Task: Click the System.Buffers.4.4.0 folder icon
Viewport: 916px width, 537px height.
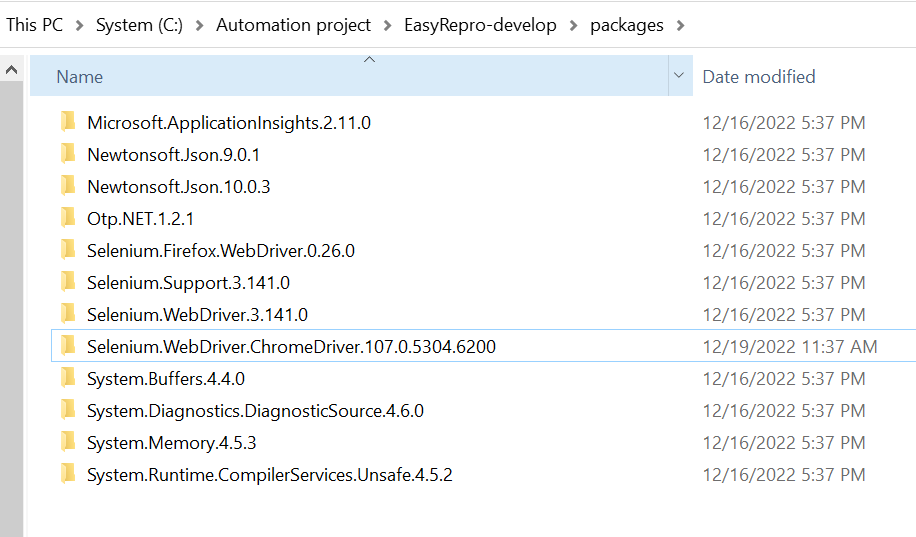Action: [68, 379]
